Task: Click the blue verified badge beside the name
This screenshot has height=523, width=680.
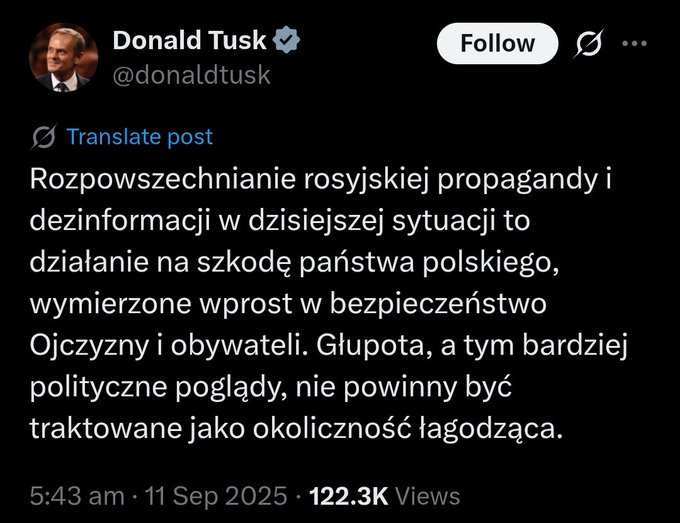Action: [x=286, y=40]
